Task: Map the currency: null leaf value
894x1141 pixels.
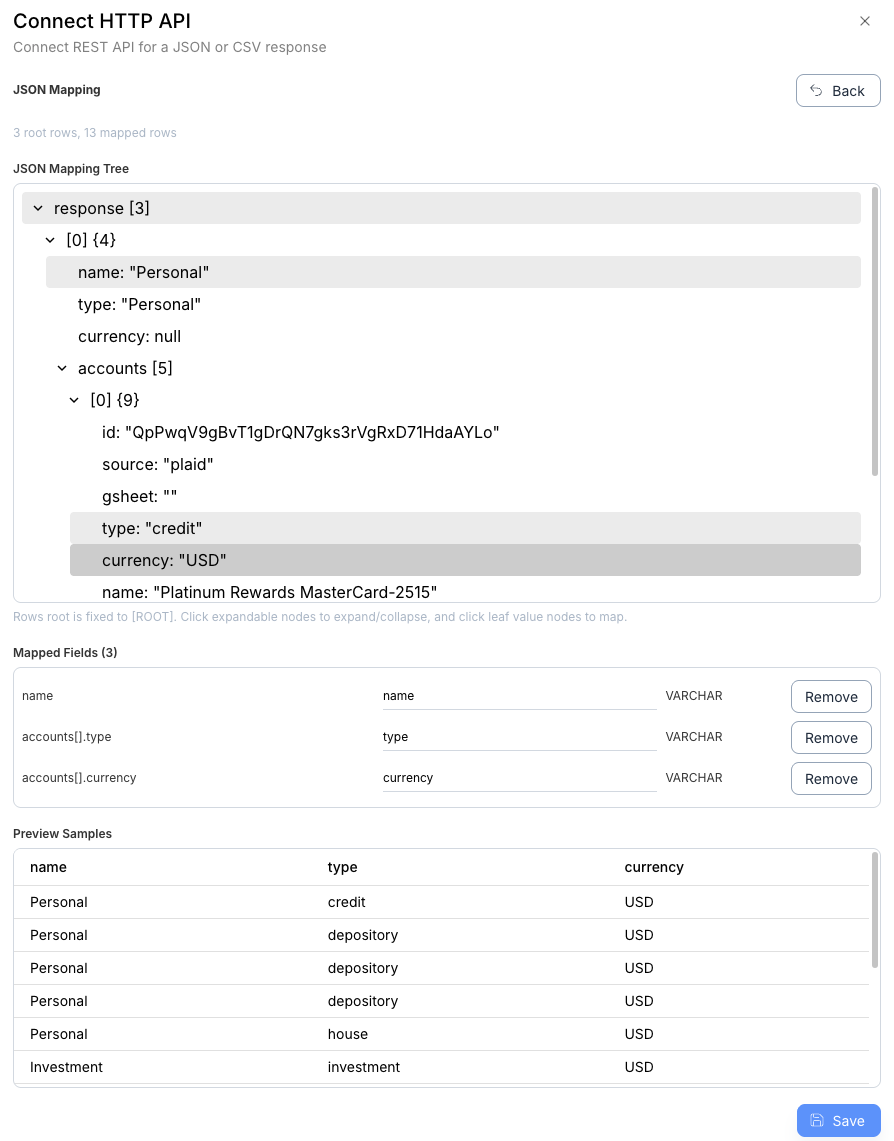Action: tap(129, 336)
